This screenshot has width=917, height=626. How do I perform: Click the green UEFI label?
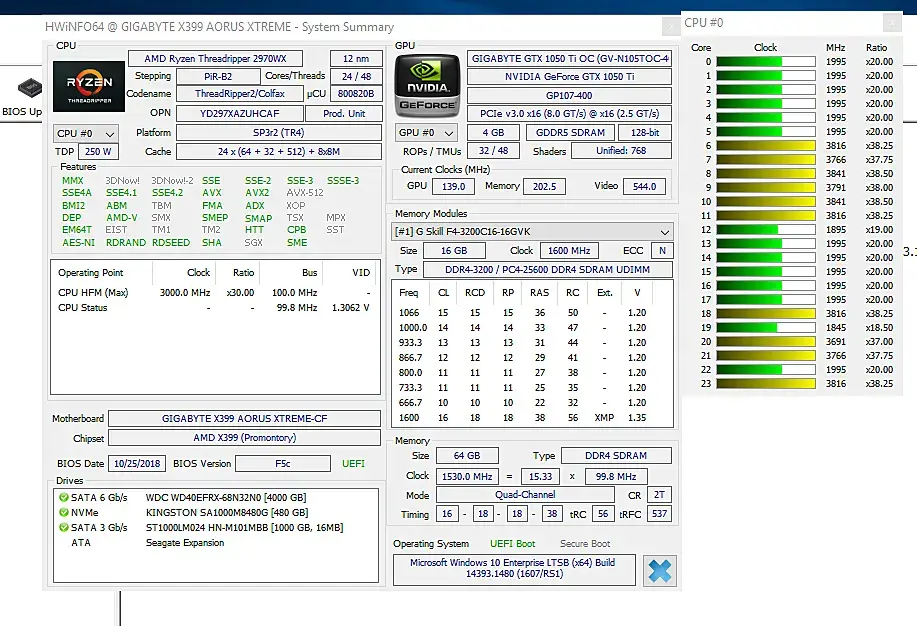(x=353, y=463)
